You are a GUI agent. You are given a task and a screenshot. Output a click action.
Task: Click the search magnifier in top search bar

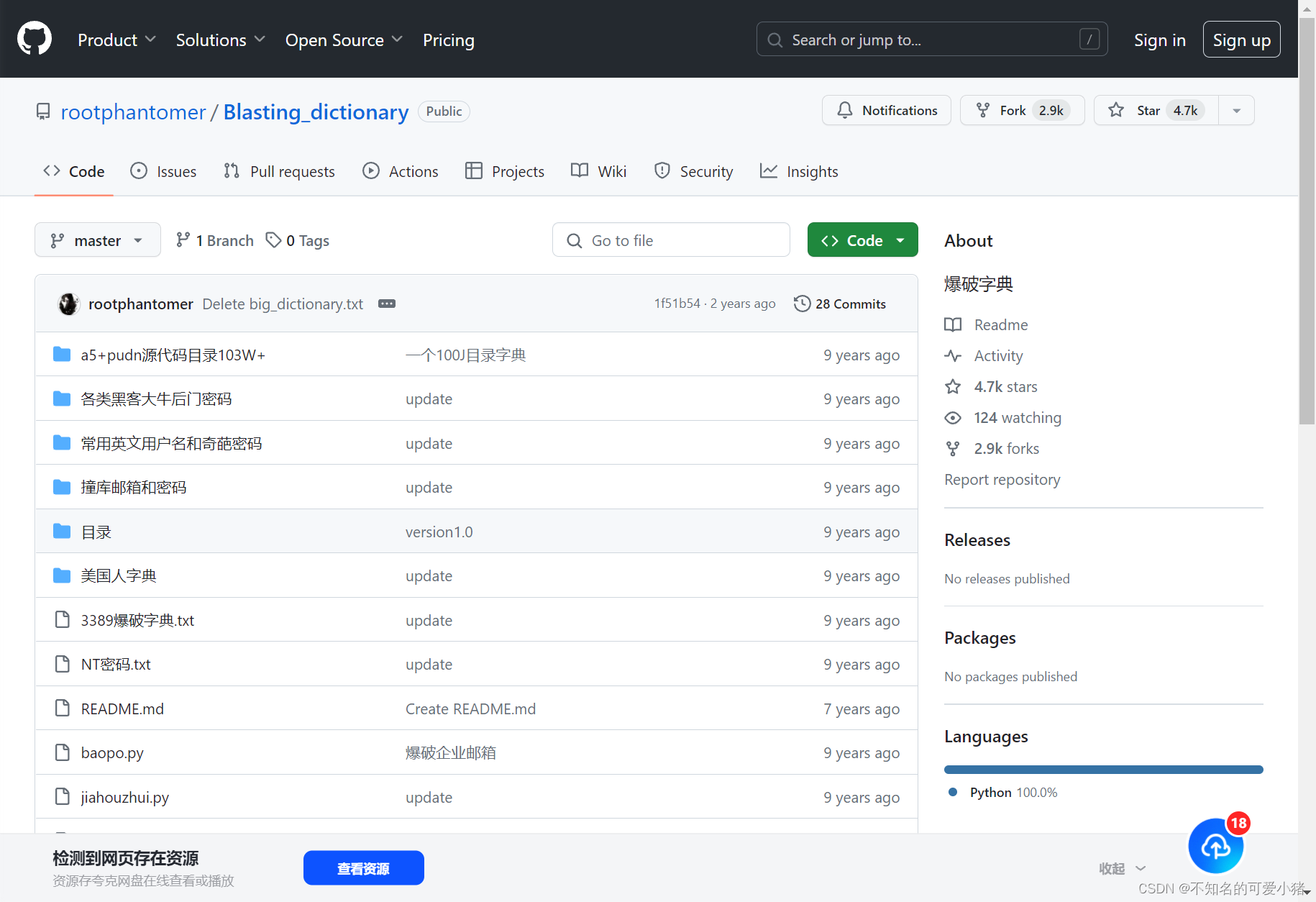[x=775, y=40]
